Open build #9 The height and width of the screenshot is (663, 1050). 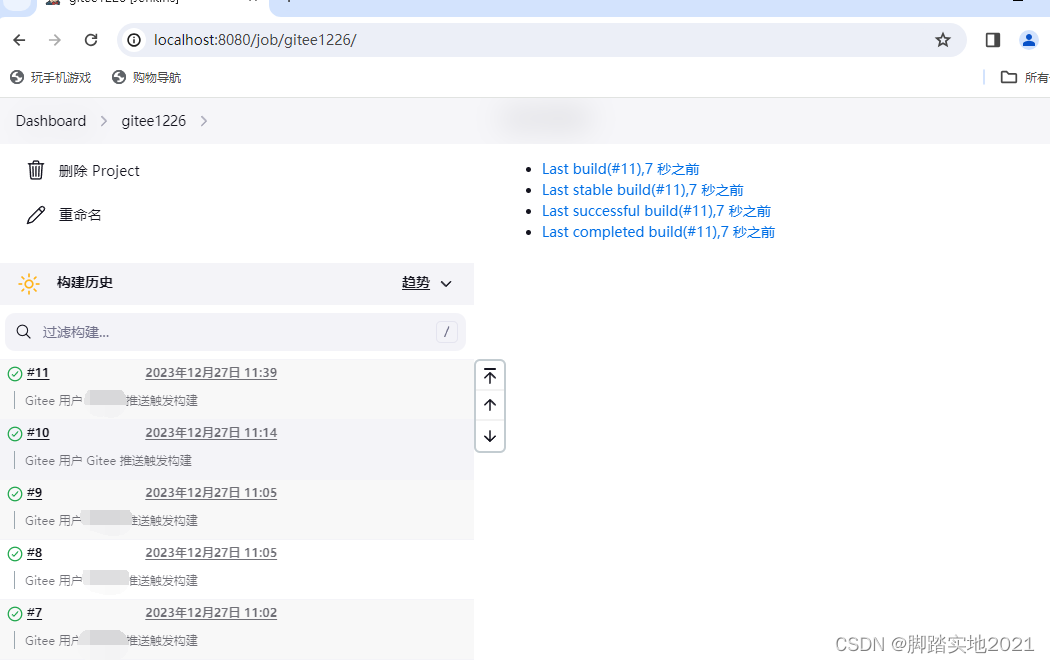[34, 493]
